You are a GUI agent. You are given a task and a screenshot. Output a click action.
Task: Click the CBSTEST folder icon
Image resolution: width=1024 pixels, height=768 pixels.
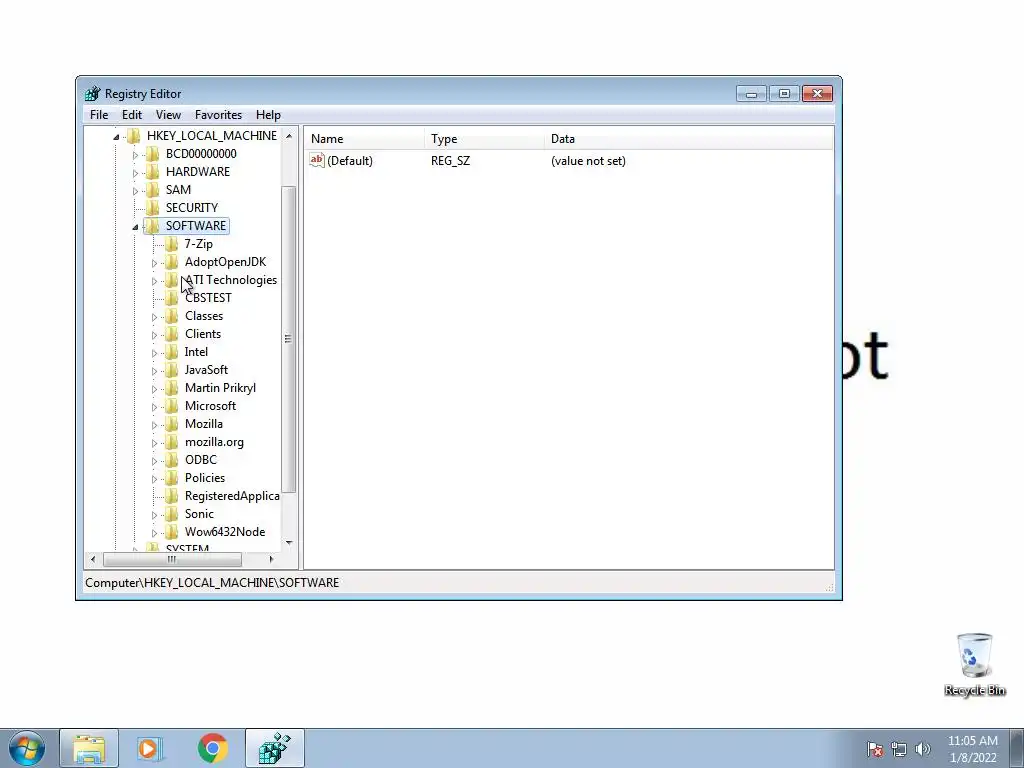coord(171,298)
